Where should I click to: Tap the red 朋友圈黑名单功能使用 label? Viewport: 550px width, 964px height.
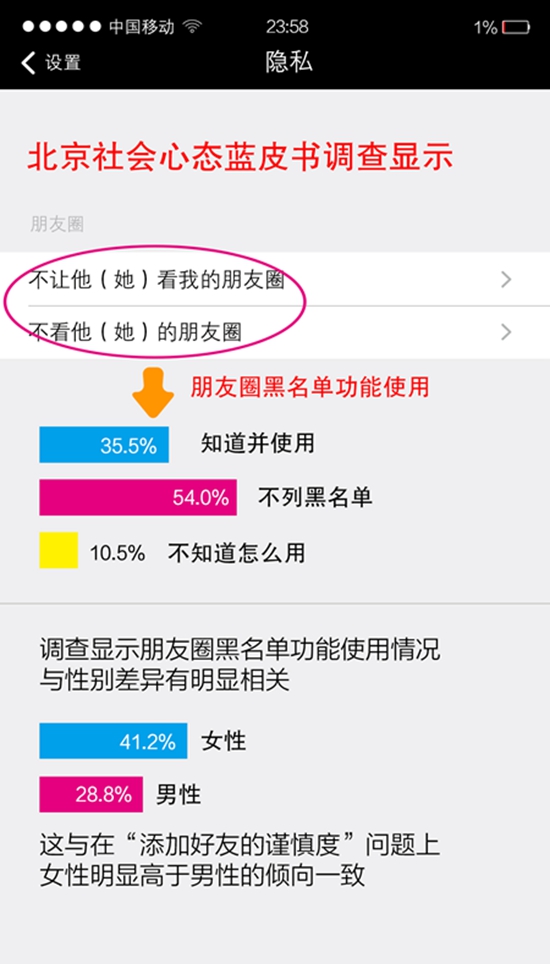pyautogui.click(x=309, y=387)
